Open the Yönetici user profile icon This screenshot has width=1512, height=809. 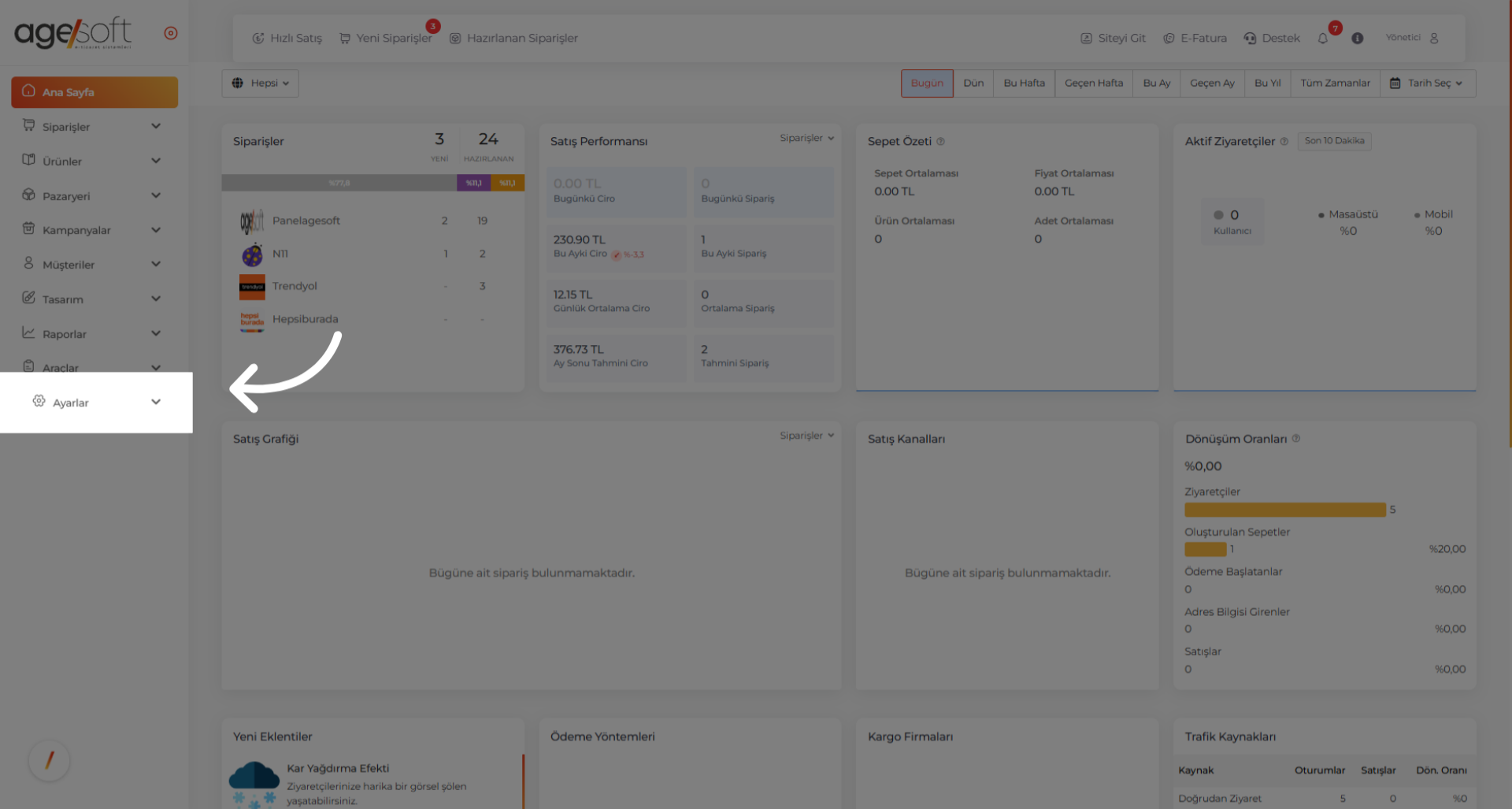tap(1434, 38)
